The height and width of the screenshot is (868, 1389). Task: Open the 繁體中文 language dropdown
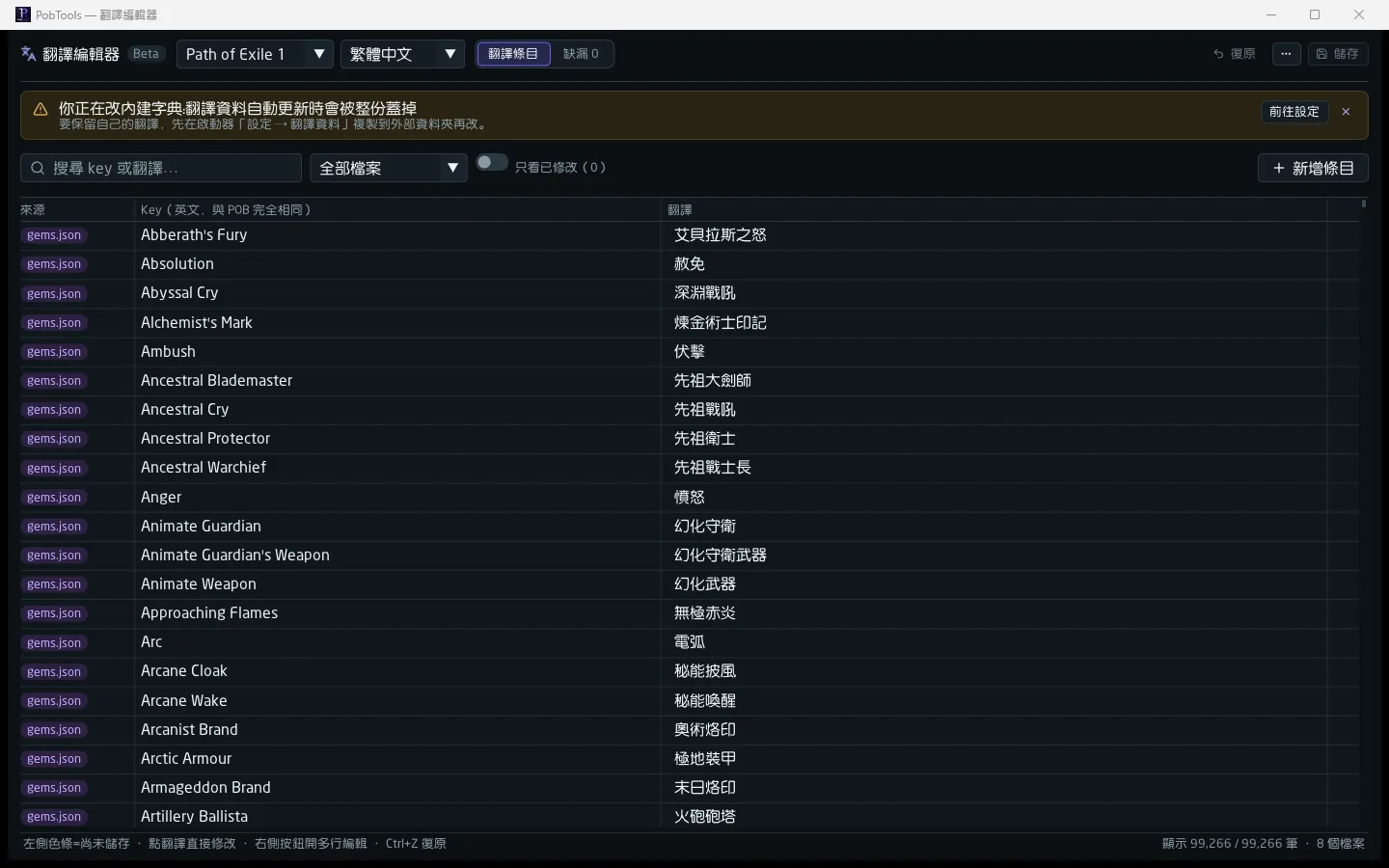pos(402,54)
